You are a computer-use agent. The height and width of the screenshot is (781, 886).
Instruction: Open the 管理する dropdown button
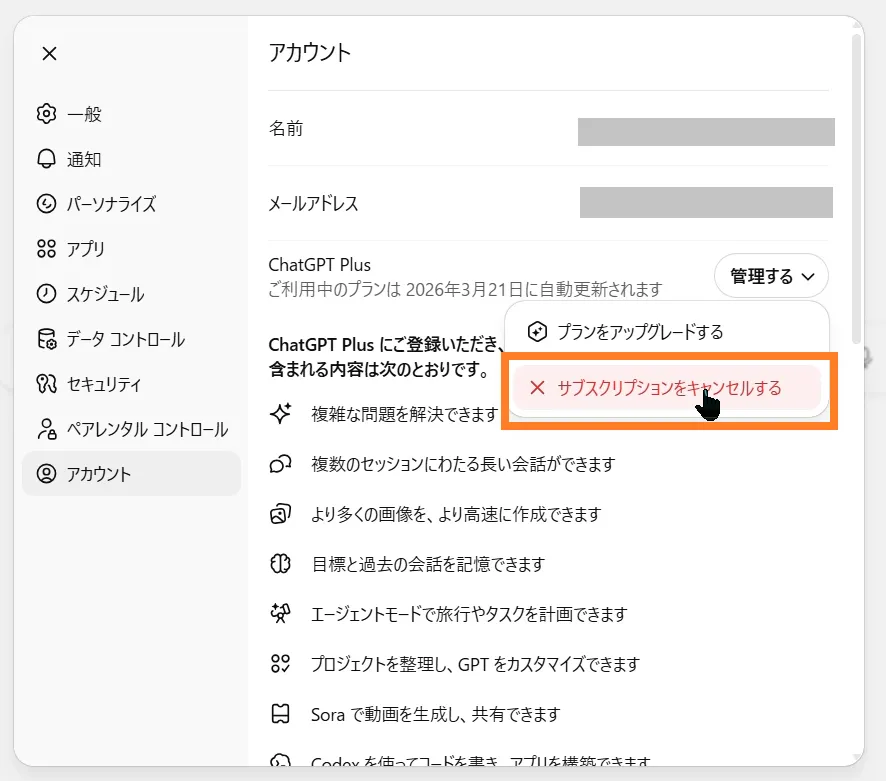771,276
